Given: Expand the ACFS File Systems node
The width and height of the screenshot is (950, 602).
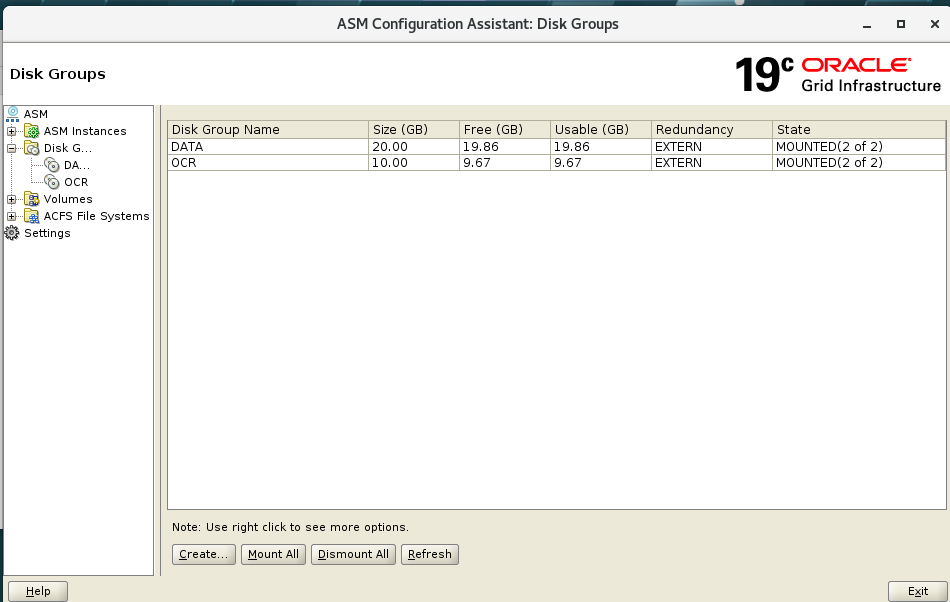Looking at the screenshot, I should click(12, 216).
